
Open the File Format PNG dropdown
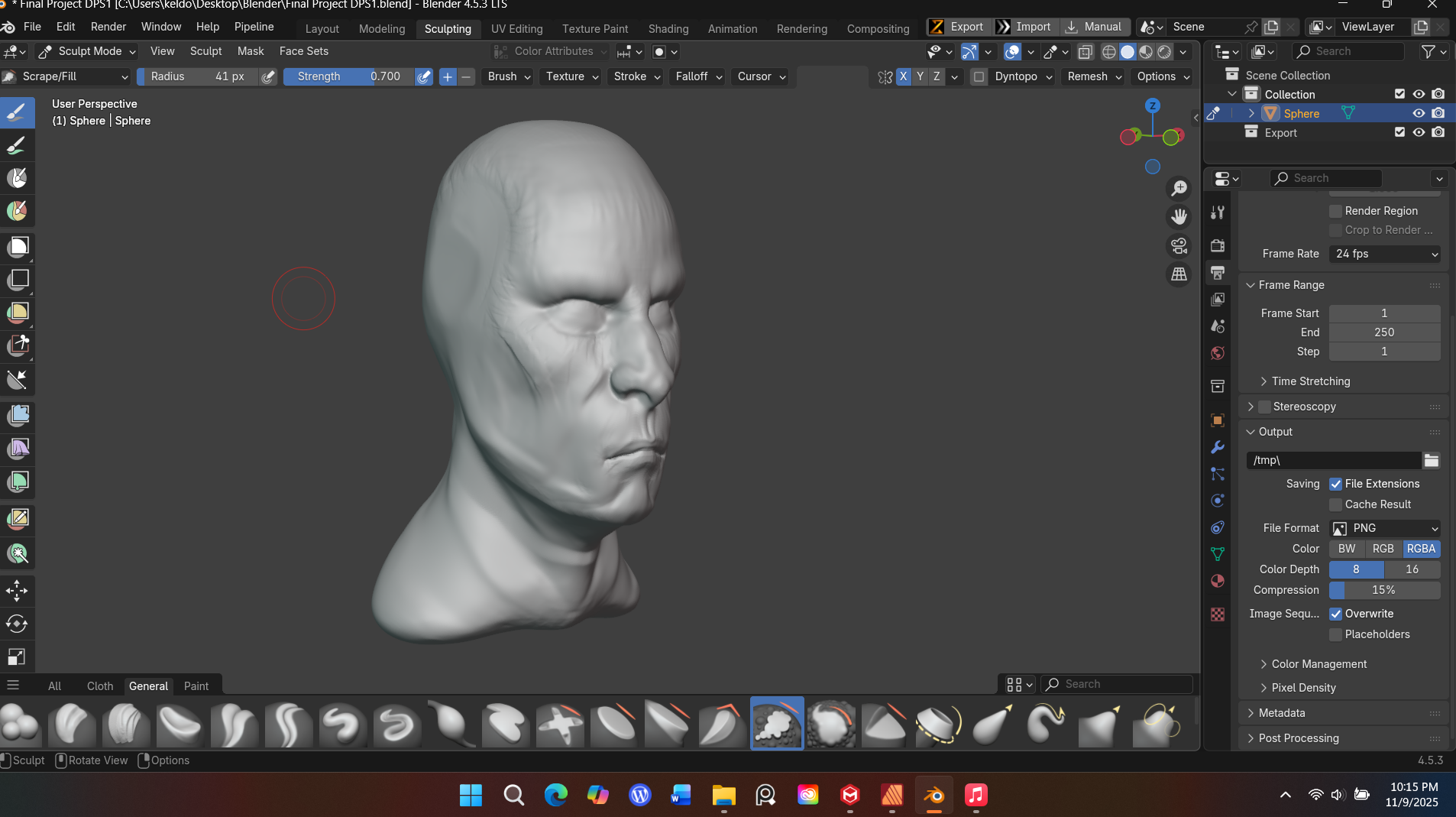[1385, 528]
